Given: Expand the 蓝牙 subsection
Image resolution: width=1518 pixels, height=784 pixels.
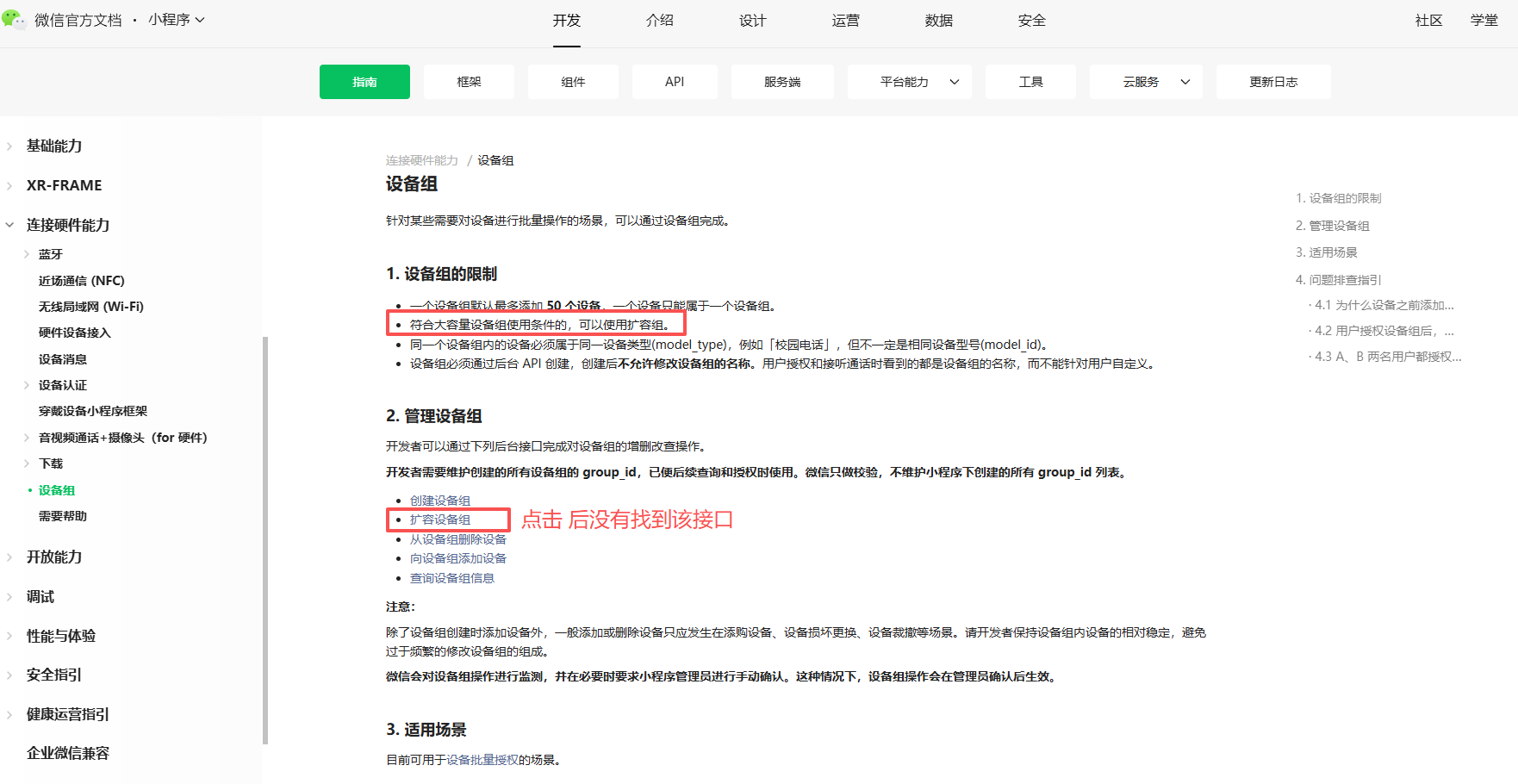Looking at the screenshot, I should [x=27, y=254].
